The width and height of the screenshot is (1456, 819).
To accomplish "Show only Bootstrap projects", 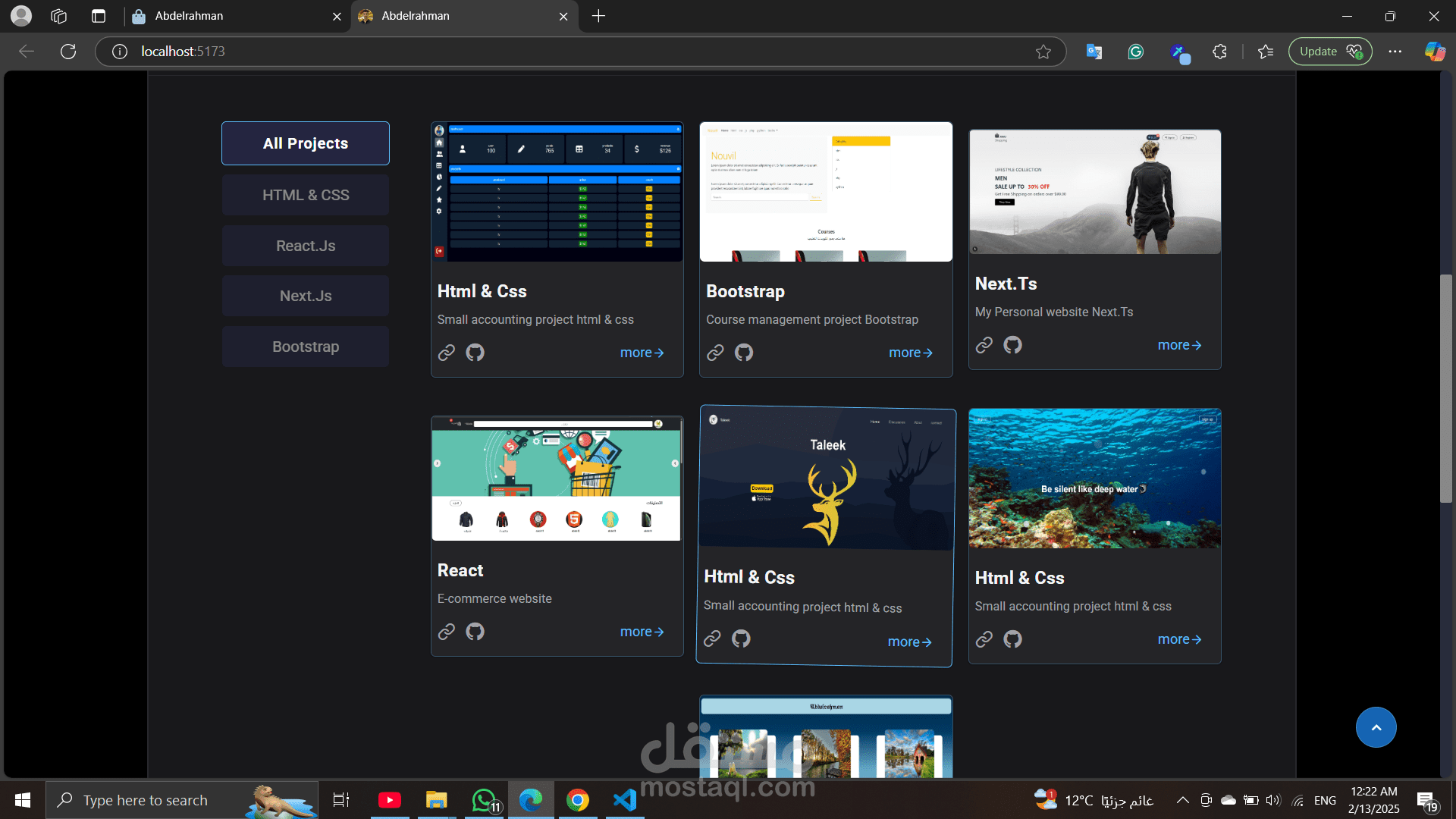I will tap(306, 347).
